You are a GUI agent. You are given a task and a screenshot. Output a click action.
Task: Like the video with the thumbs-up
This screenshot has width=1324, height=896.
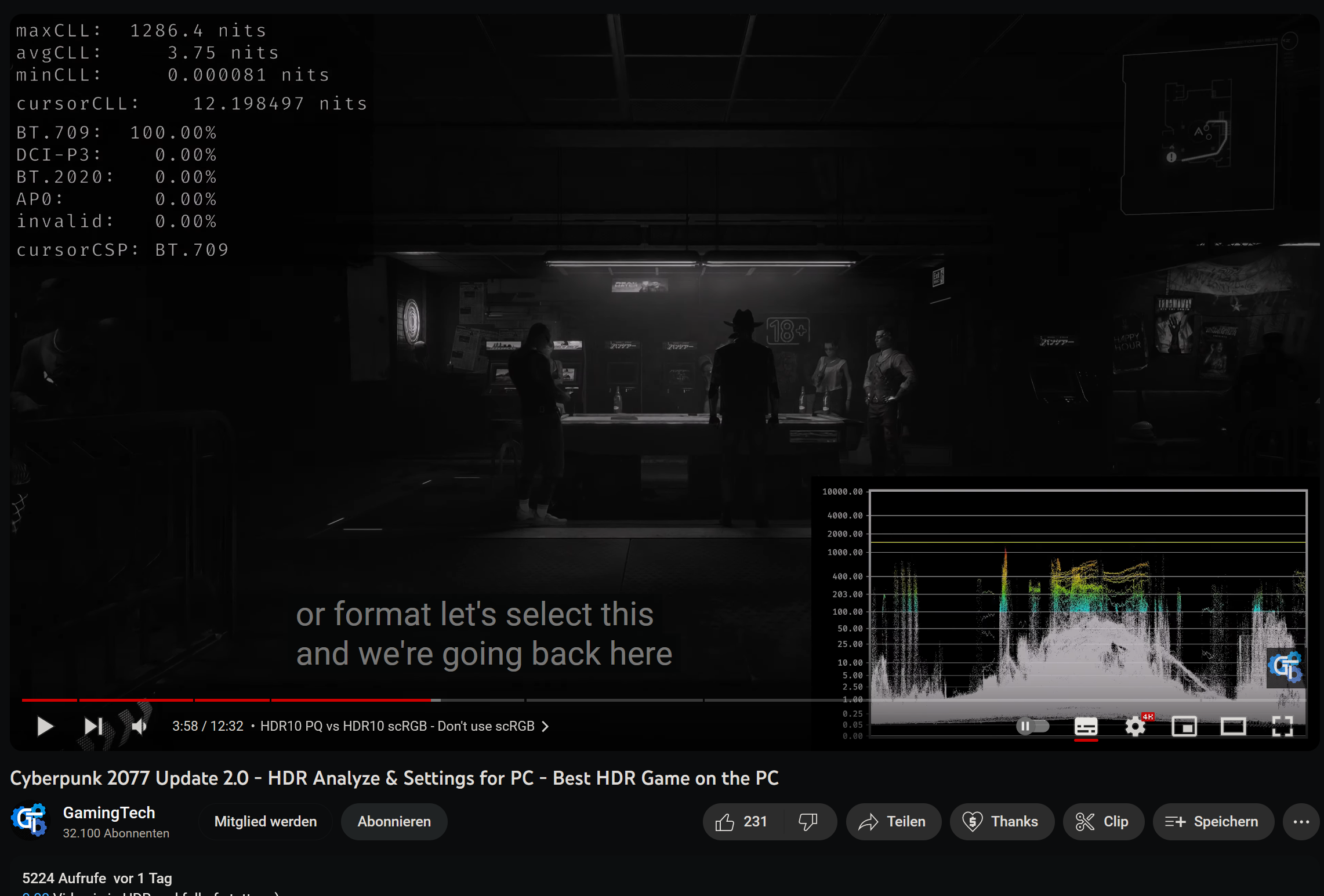tap(742, 821)
